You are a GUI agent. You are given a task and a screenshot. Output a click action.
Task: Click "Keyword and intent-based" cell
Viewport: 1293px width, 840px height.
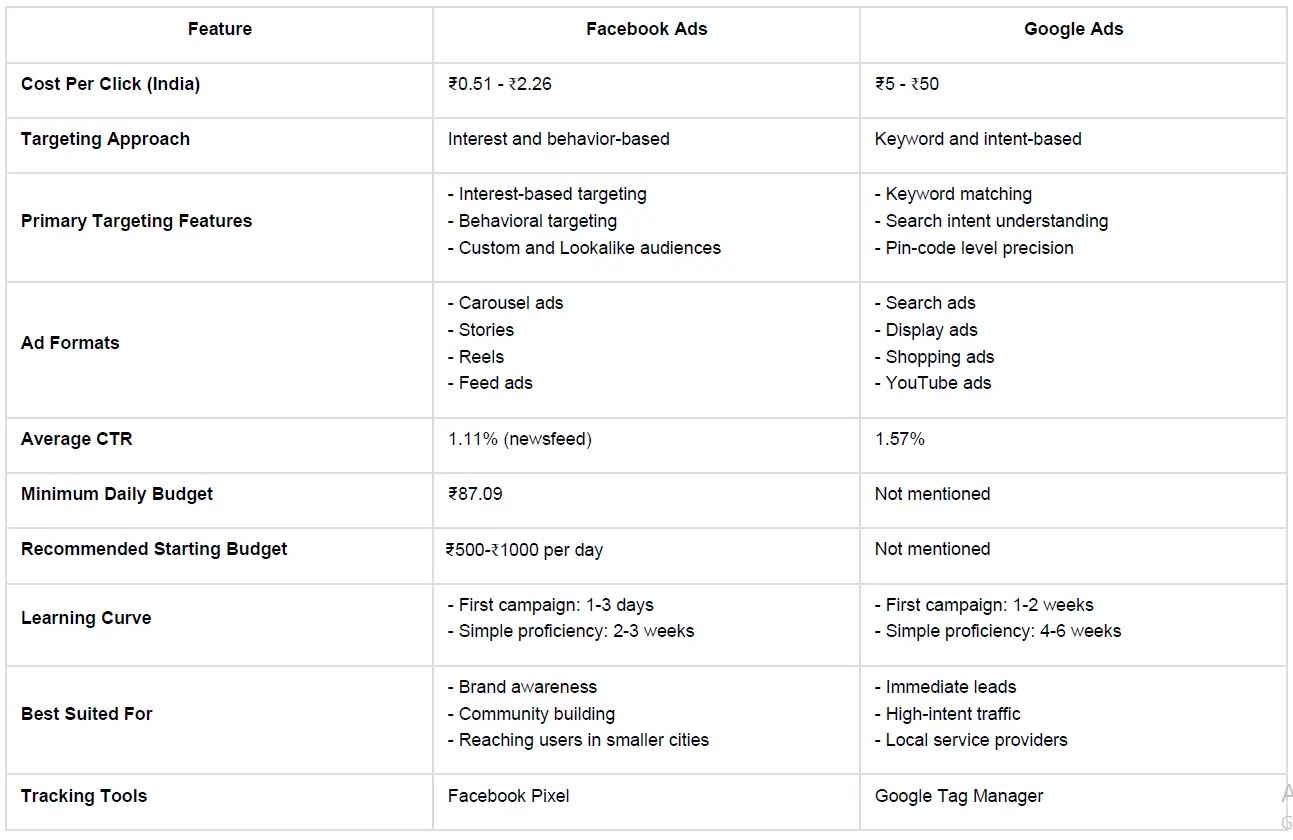[978, 140]
